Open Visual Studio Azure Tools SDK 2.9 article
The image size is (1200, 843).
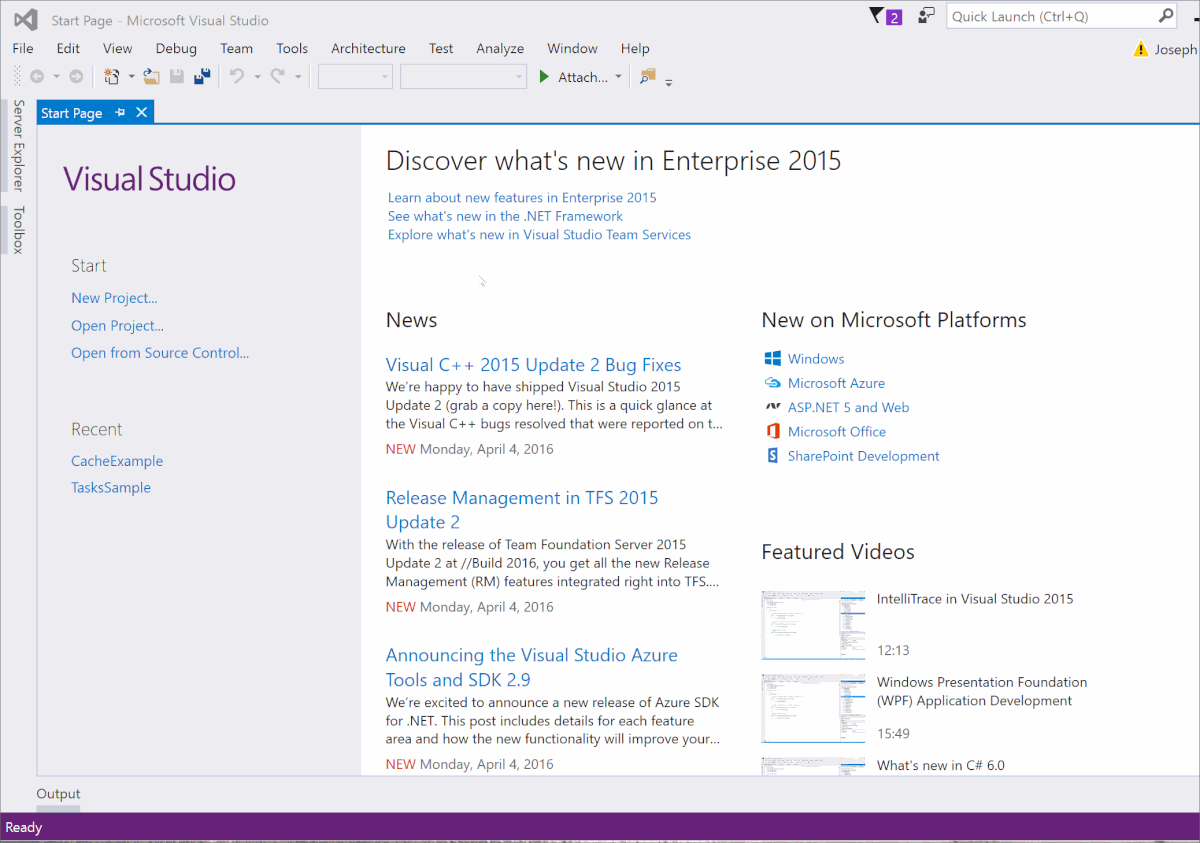[x=532, y=667]
